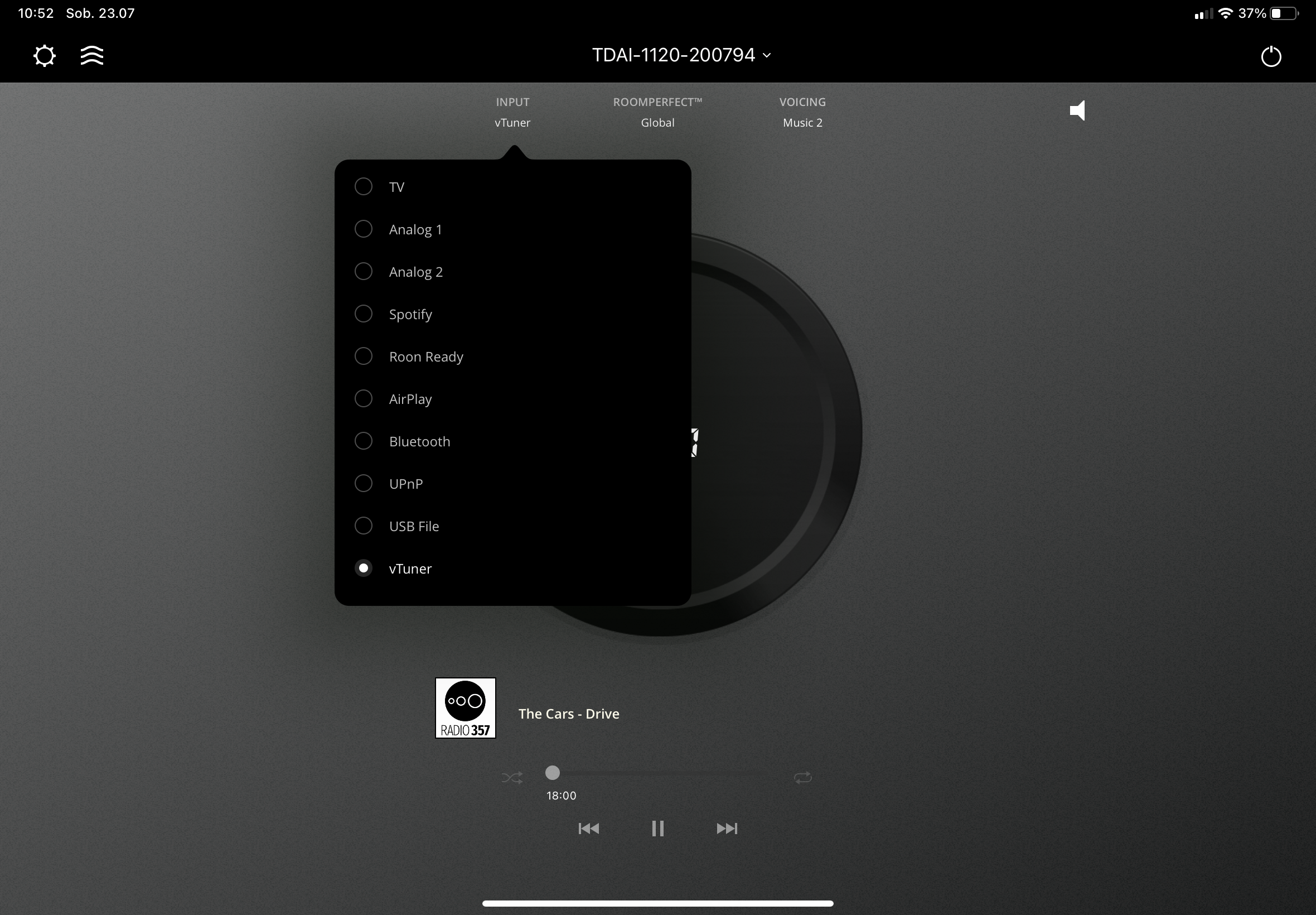Open the INPUT vTuner selector
Viewport: 1316px width, 915px height.
[512, 112]
